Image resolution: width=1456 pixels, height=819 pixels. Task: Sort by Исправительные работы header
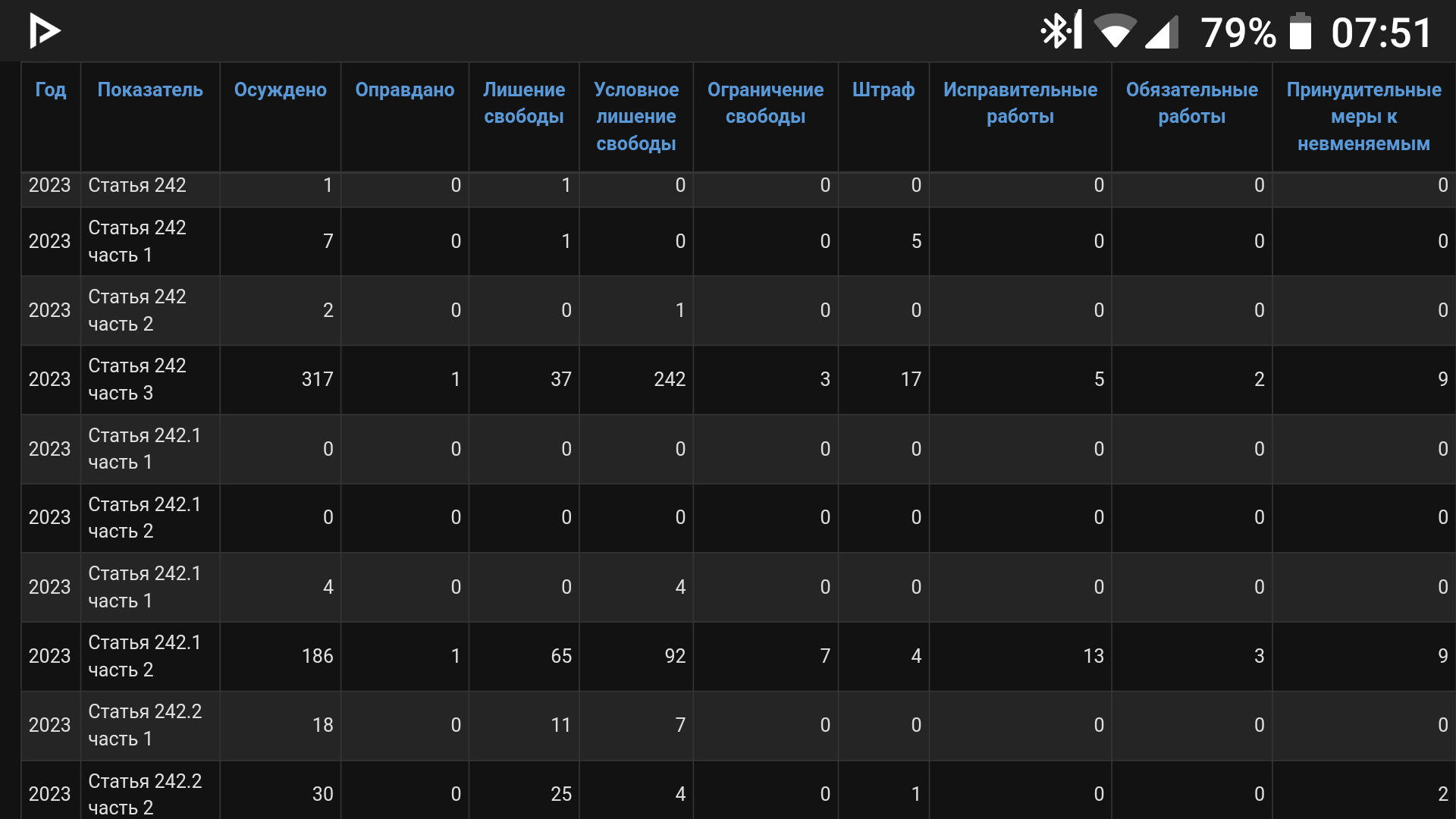1019,103
